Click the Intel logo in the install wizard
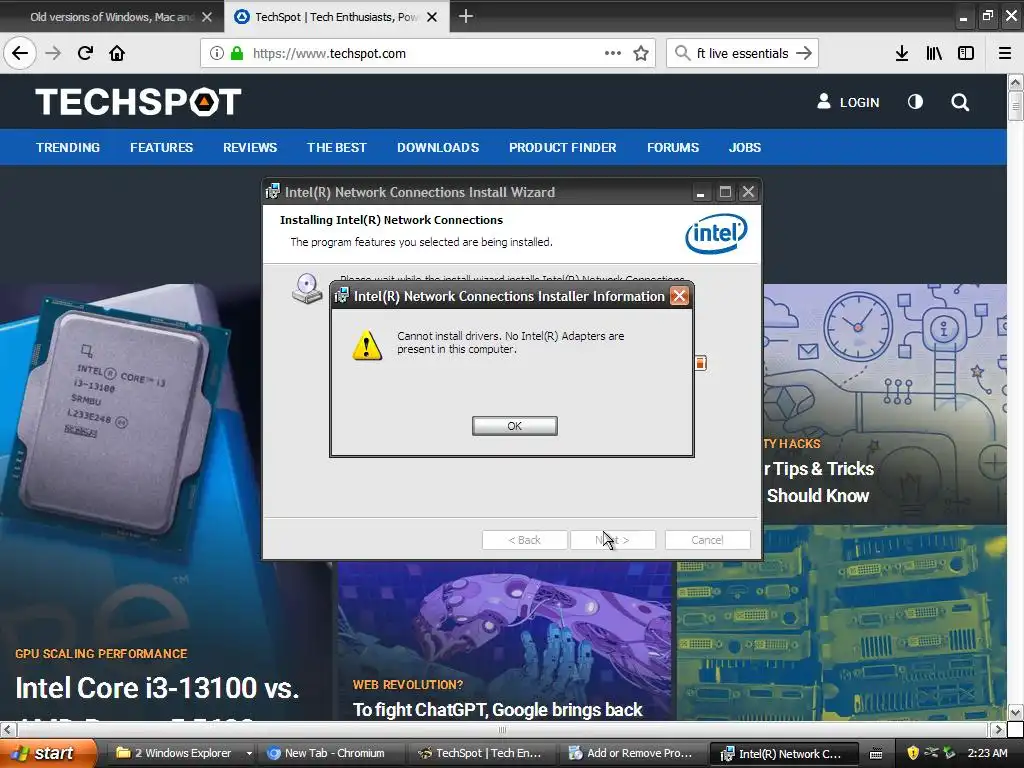This screenshot has width=1024, height=768. [716, 234]
